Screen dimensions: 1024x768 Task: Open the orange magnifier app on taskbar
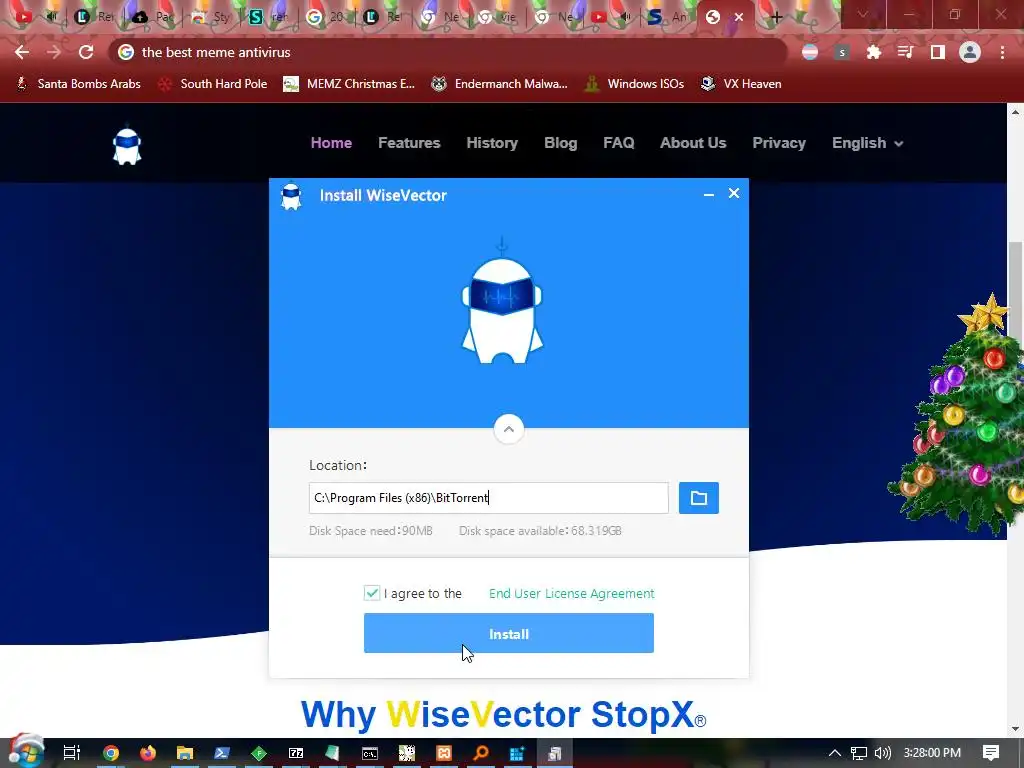pos(481,753)
